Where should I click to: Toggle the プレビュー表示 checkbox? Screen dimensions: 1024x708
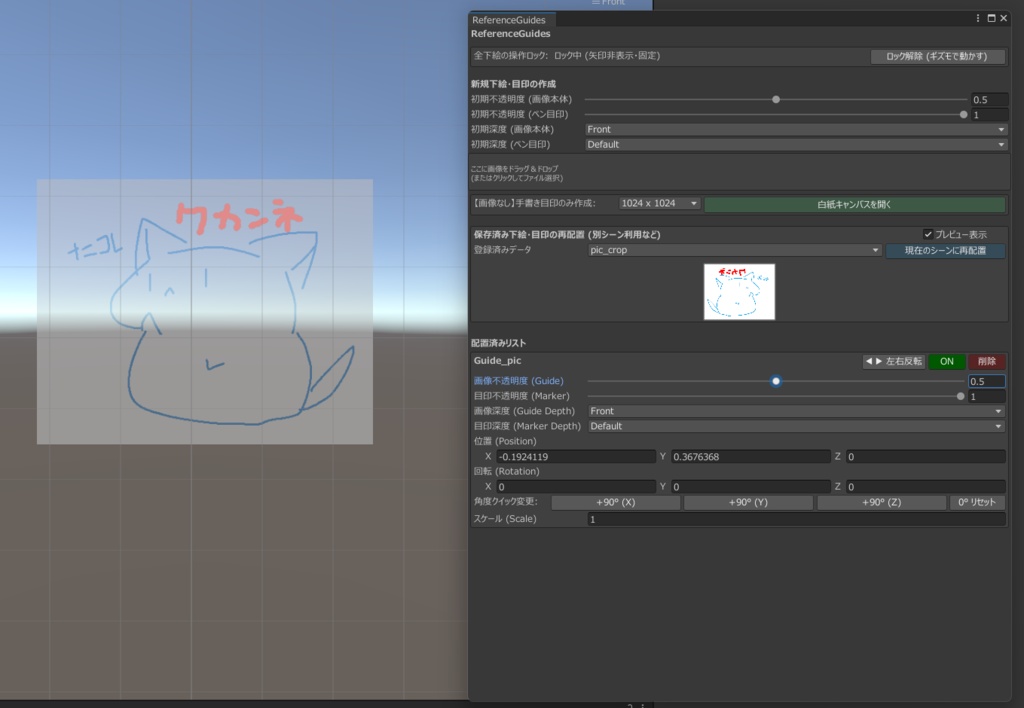[928, 234]
